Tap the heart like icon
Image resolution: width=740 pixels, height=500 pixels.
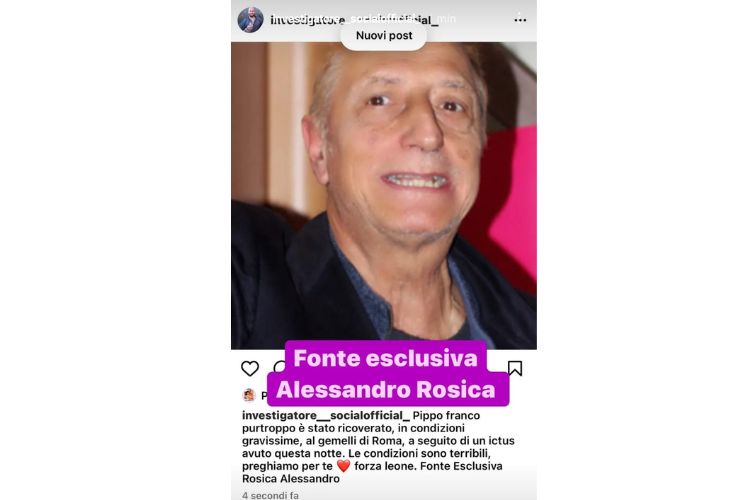250,368
